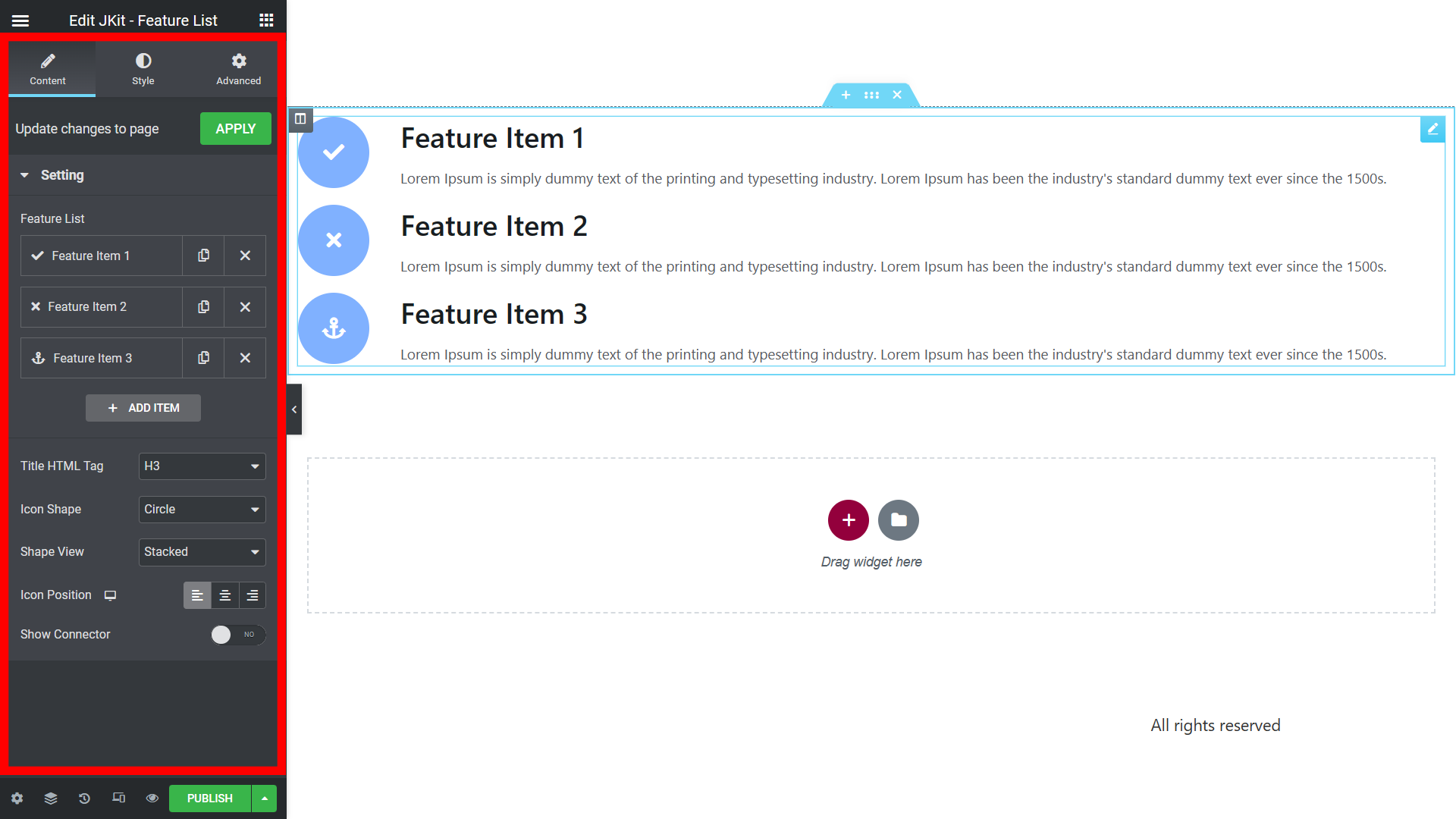
Task: Set icon position to left
Action: tap(197, 595)
